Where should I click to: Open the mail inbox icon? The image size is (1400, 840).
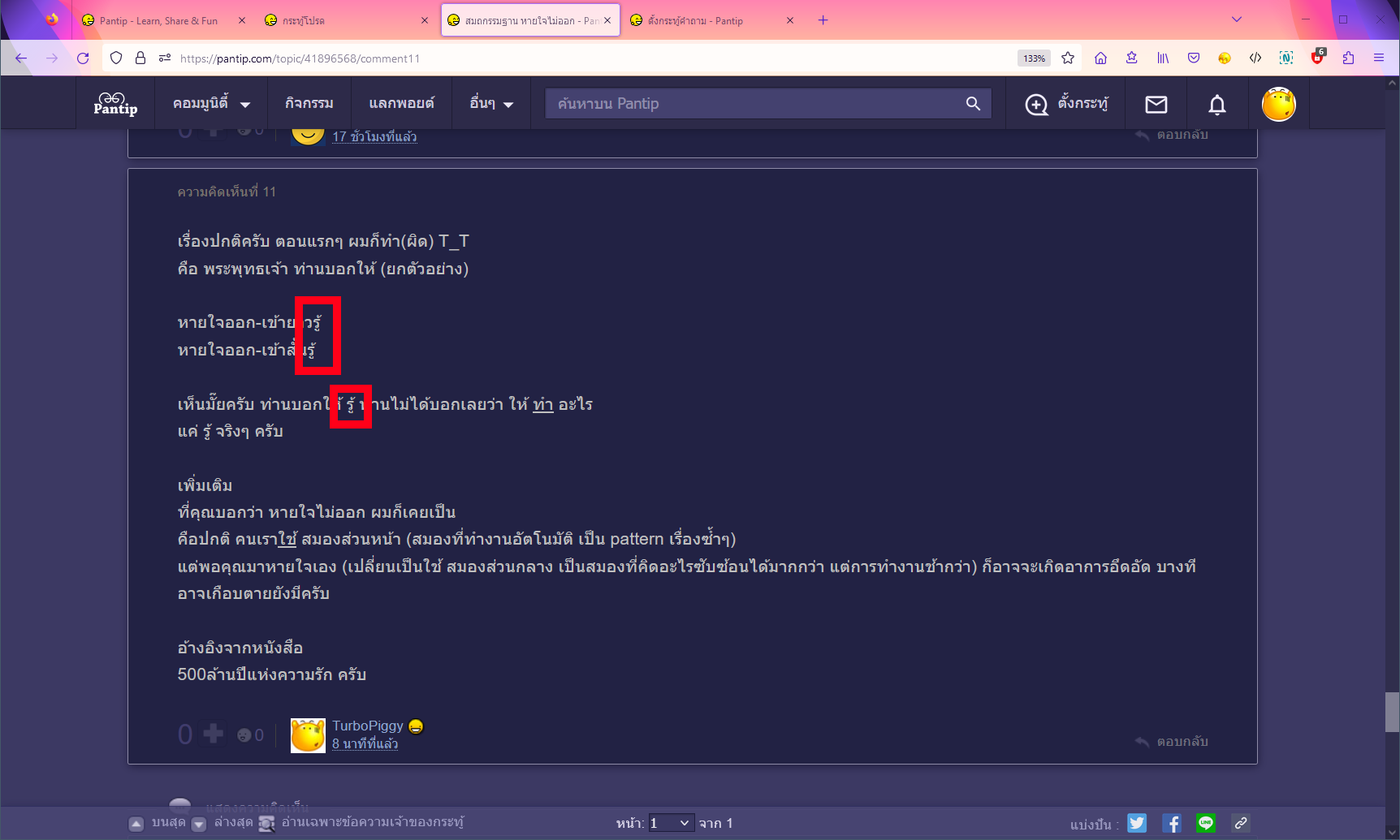(1156, 104)
